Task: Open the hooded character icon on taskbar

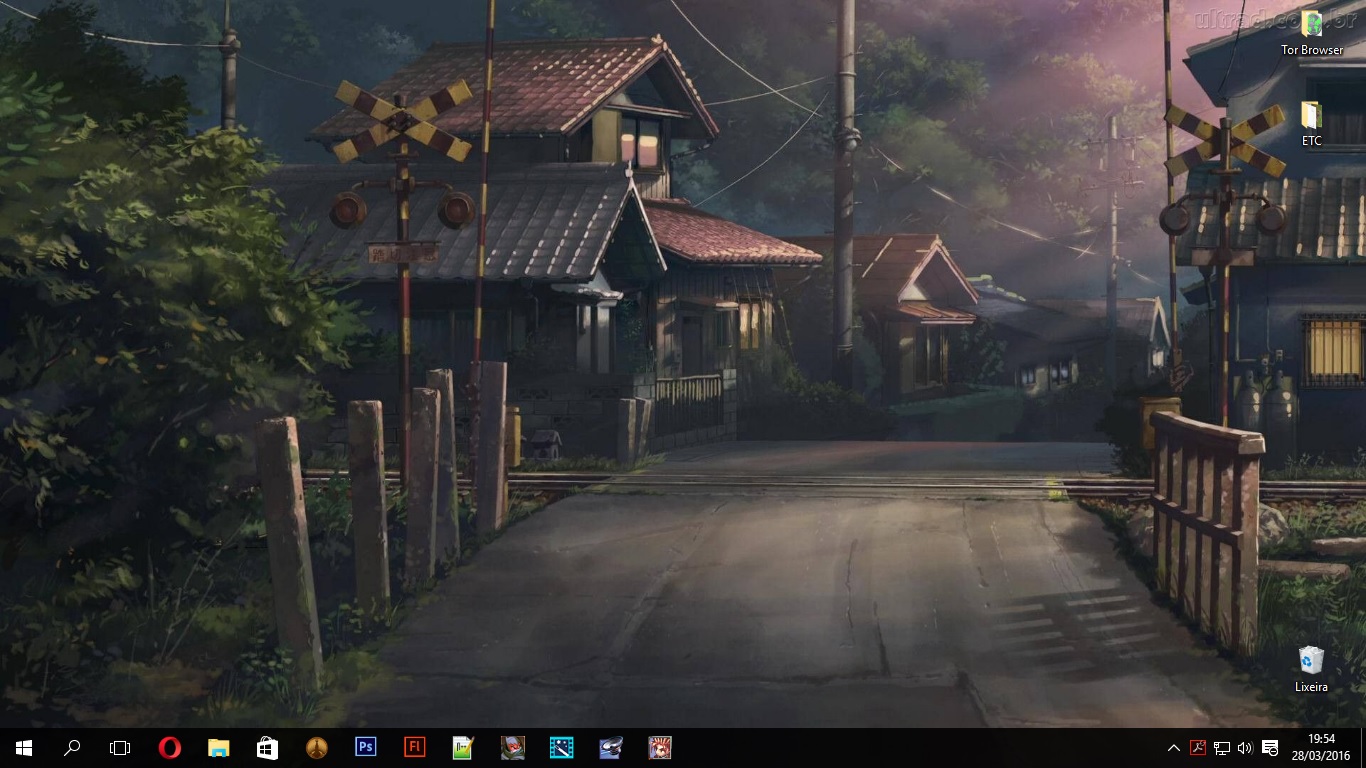Action: coord(512,748)
